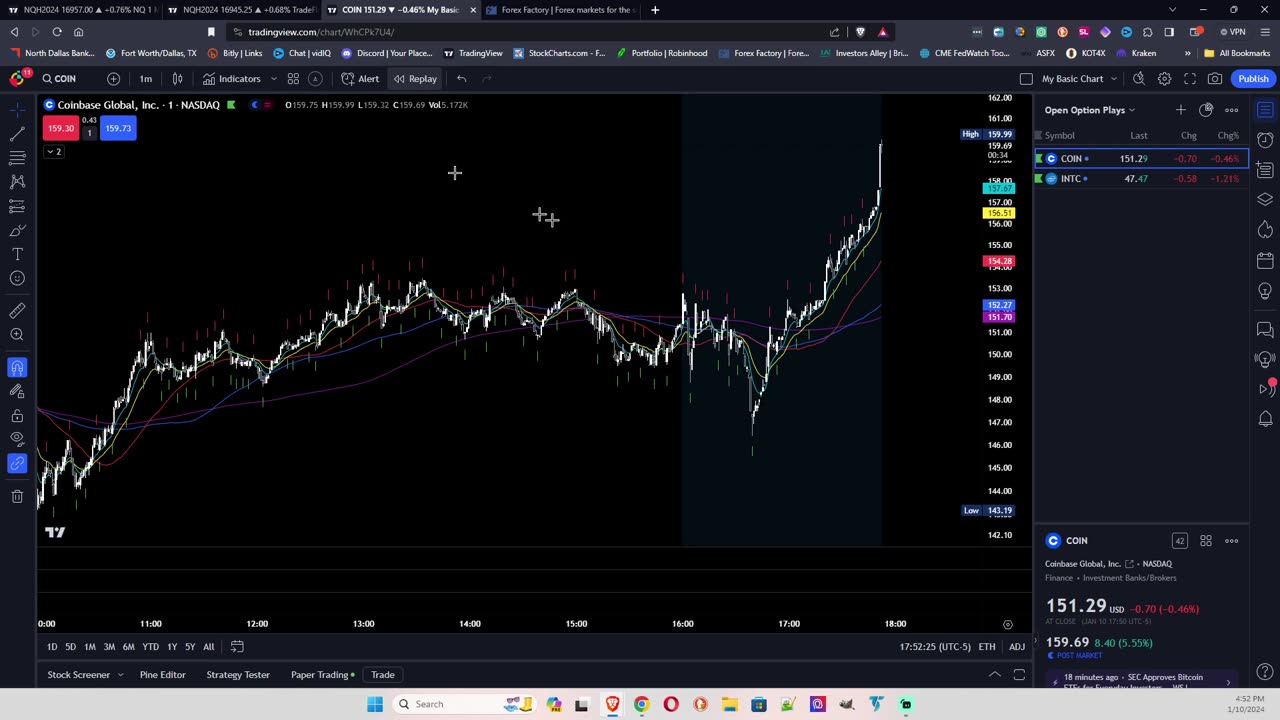Screen dimensions: 1280x720
Task: Toggle stay in drawing mode
Action: point(17,391)
